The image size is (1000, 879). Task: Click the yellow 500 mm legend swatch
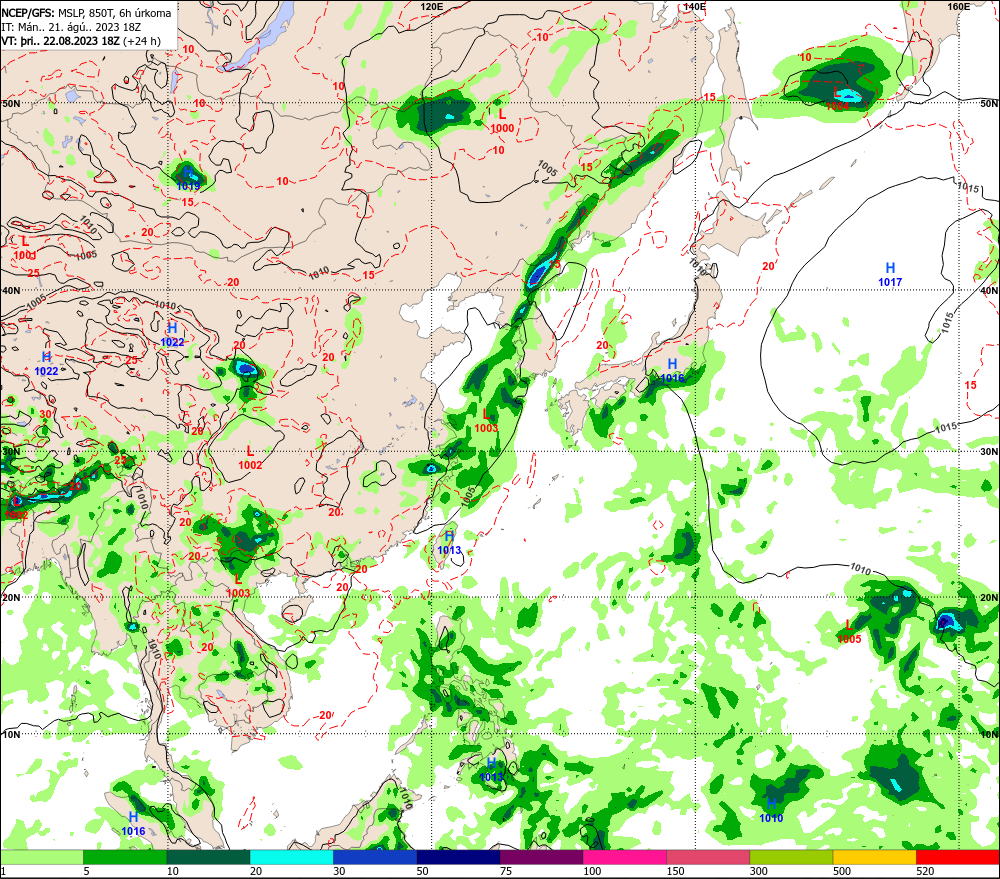[874, 857]
